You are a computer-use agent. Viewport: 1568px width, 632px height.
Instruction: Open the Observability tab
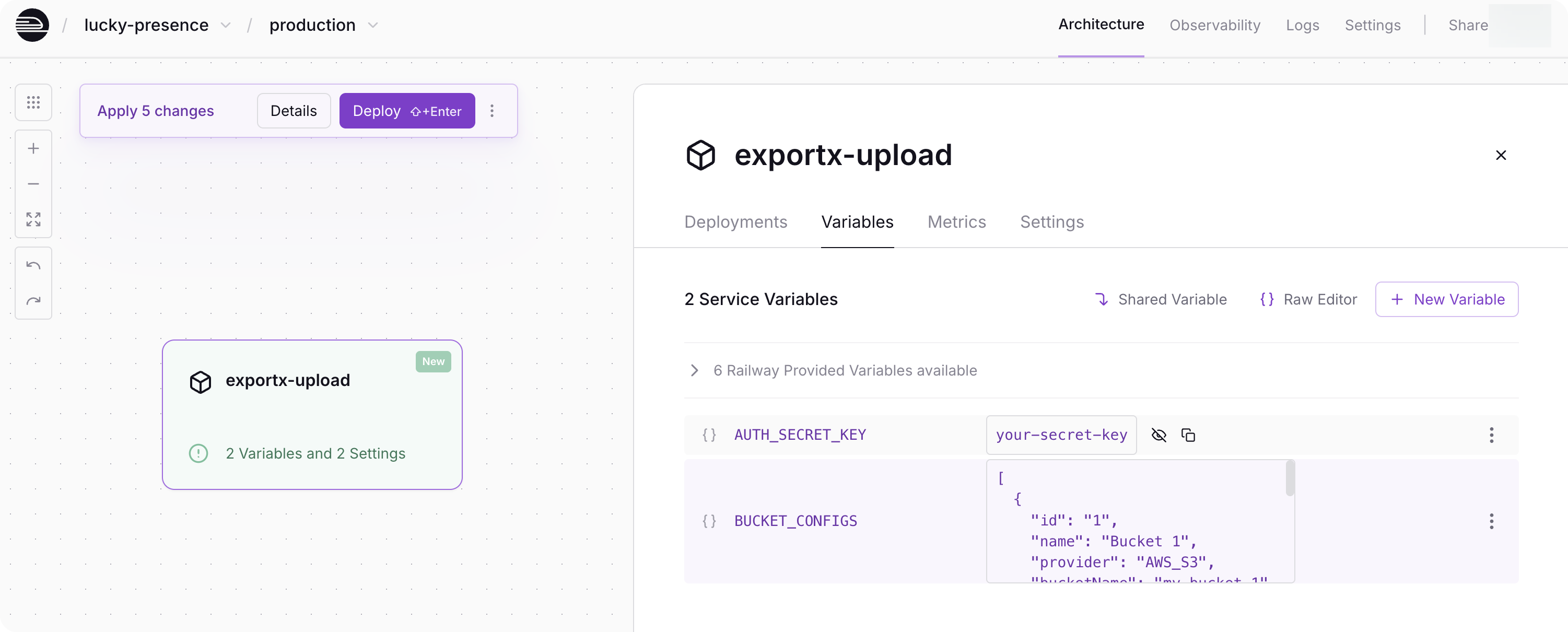click(x=1214, y=25)
